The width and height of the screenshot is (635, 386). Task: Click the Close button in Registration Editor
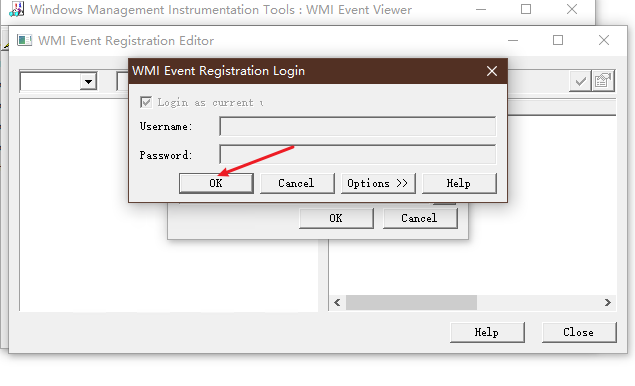click(579, 333)
